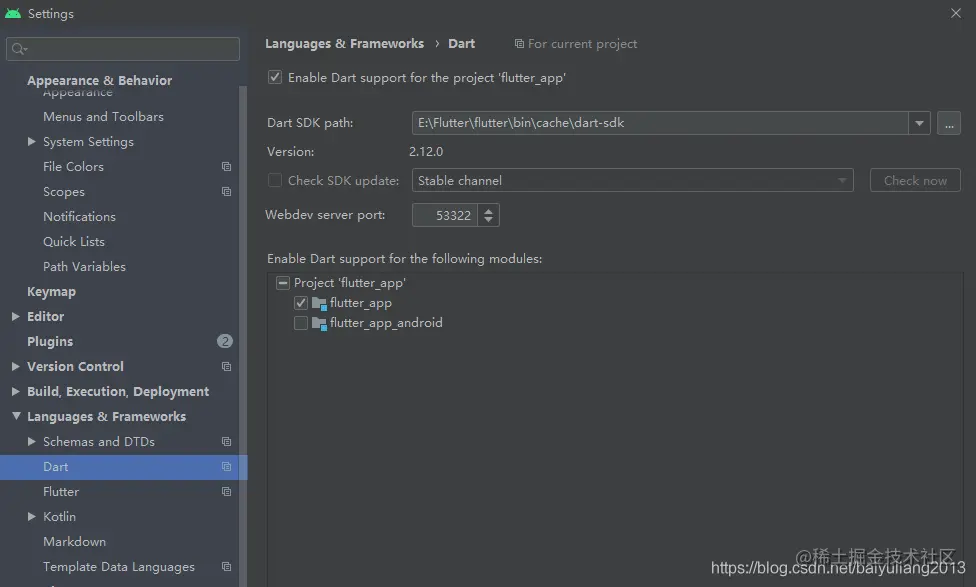The height and width of the screenshot is (587, 976).
Task: Check the flutter_app_android module checkbox
Action: click(301, 322)
